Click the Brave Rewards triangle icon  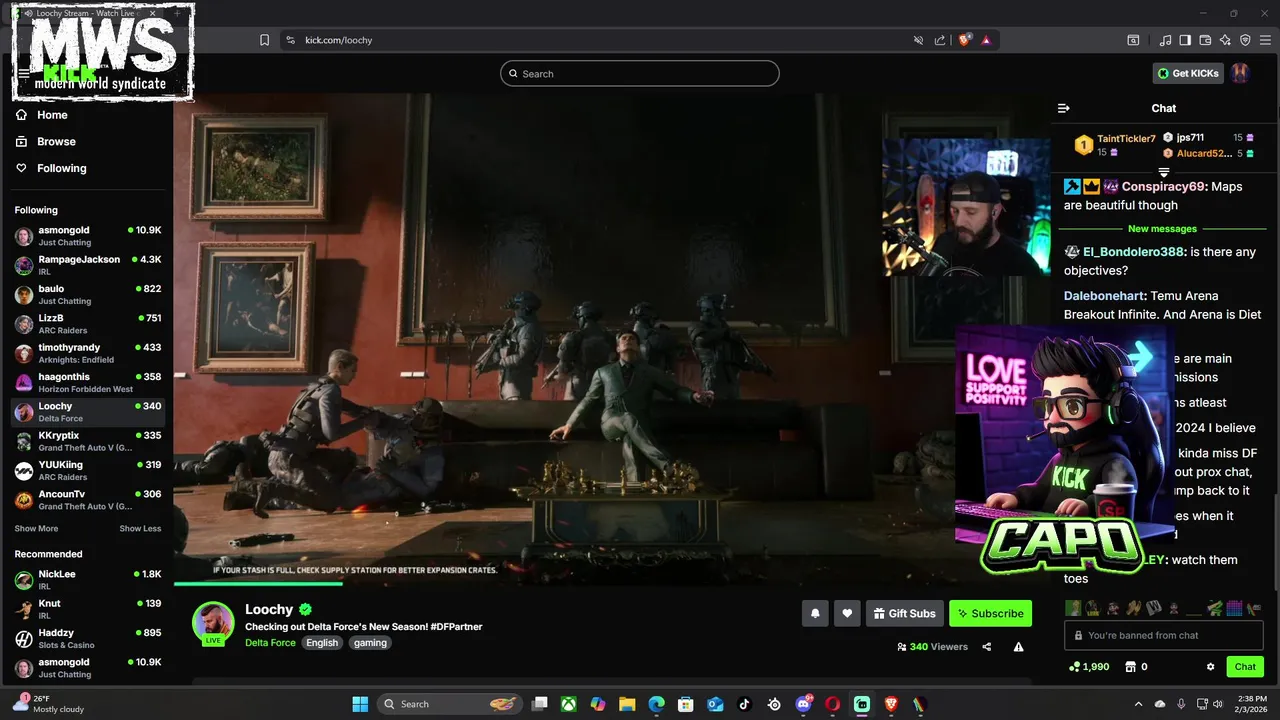coord(986,40)
